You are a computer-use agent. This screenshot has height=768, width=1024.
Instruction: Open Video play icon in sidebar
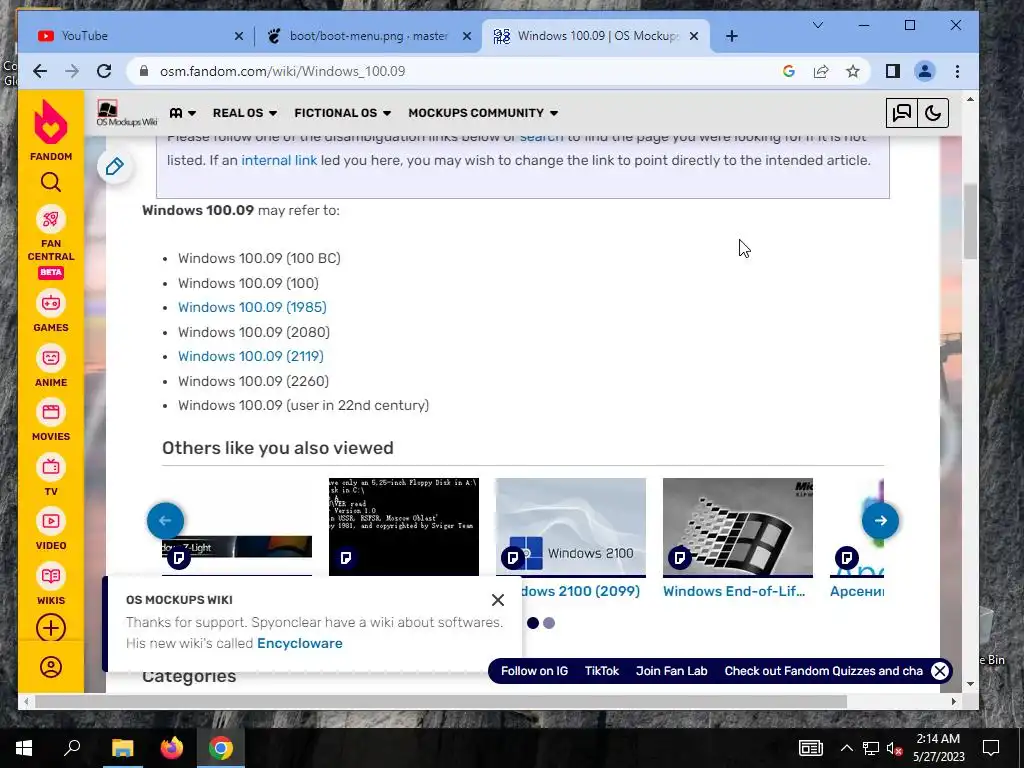pos(51,521)
